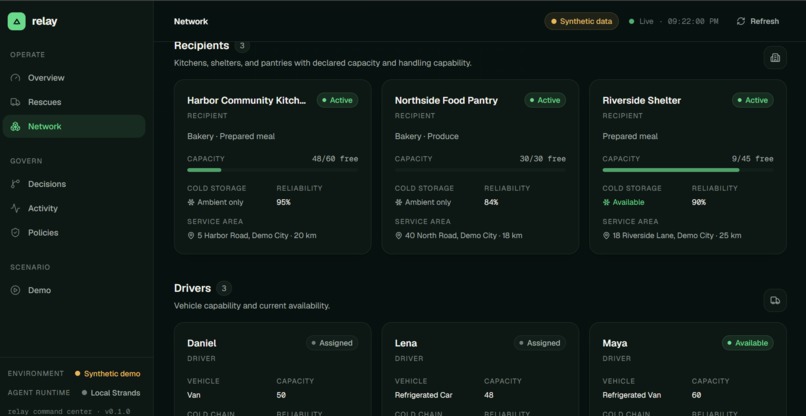Click the Overview gauge icon
Screen dimensions: 806x416
(x=15, y=78)
